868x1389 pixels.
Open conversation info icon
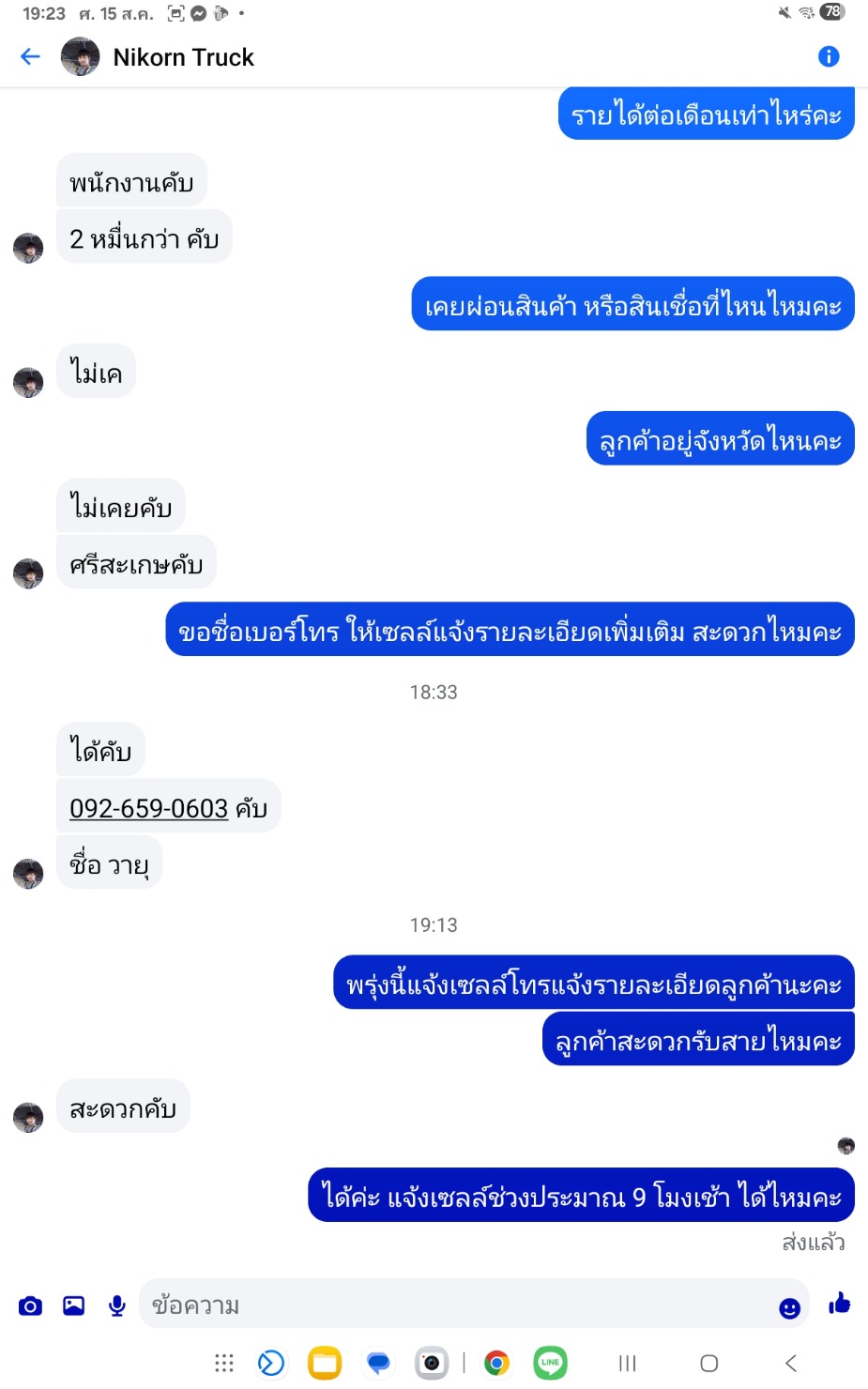[x=829, y=56]
